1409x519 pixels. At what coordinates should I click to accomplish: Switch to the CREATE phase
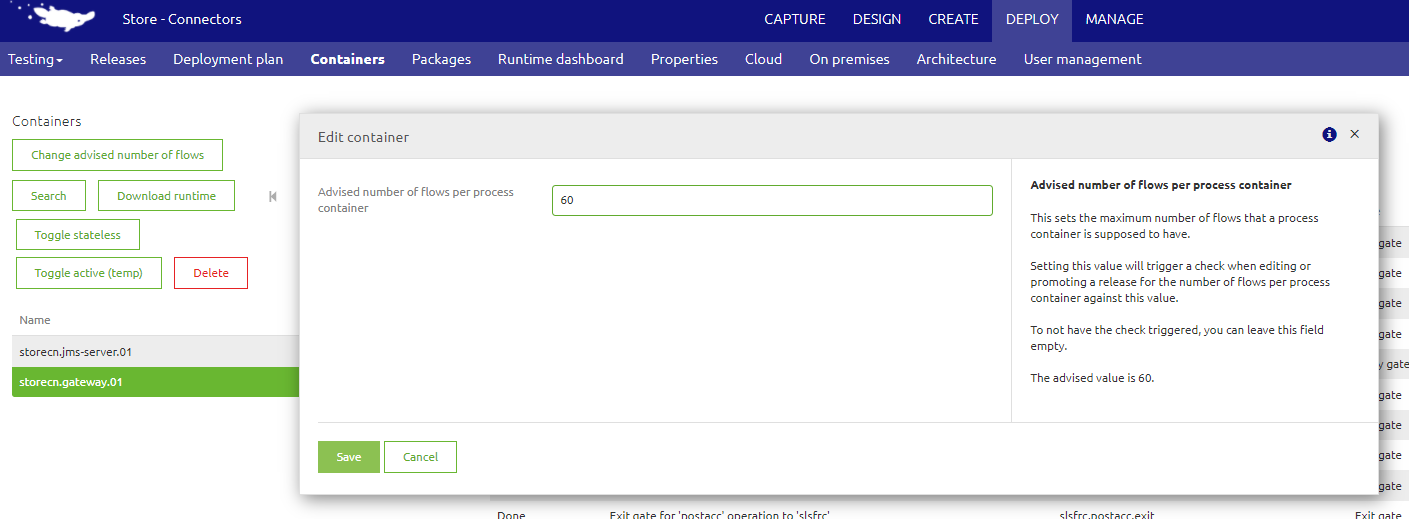tap(954, 19)
